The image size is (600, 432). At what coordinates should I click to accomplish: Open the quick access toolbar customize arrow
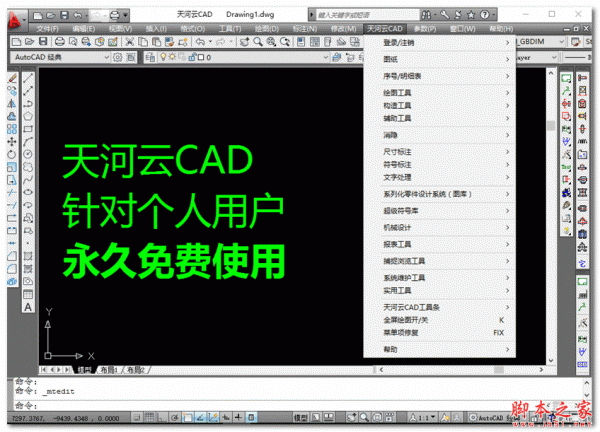(x=125, y=15)
